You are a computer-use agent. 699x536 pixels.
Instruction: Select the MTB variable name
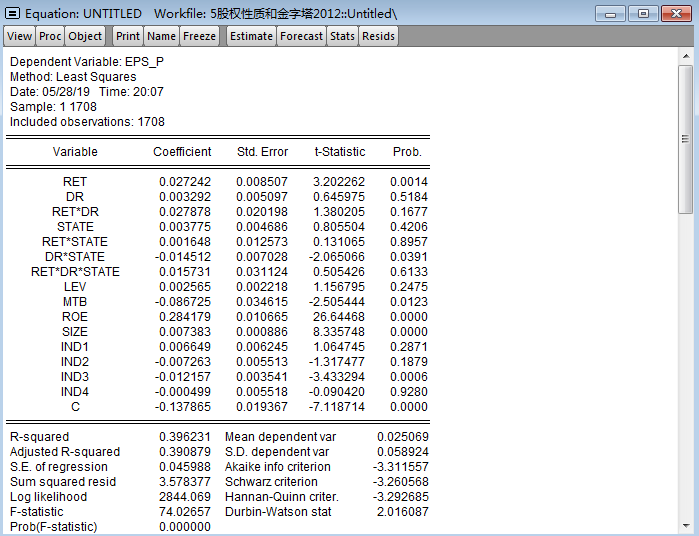coord(75,302)
